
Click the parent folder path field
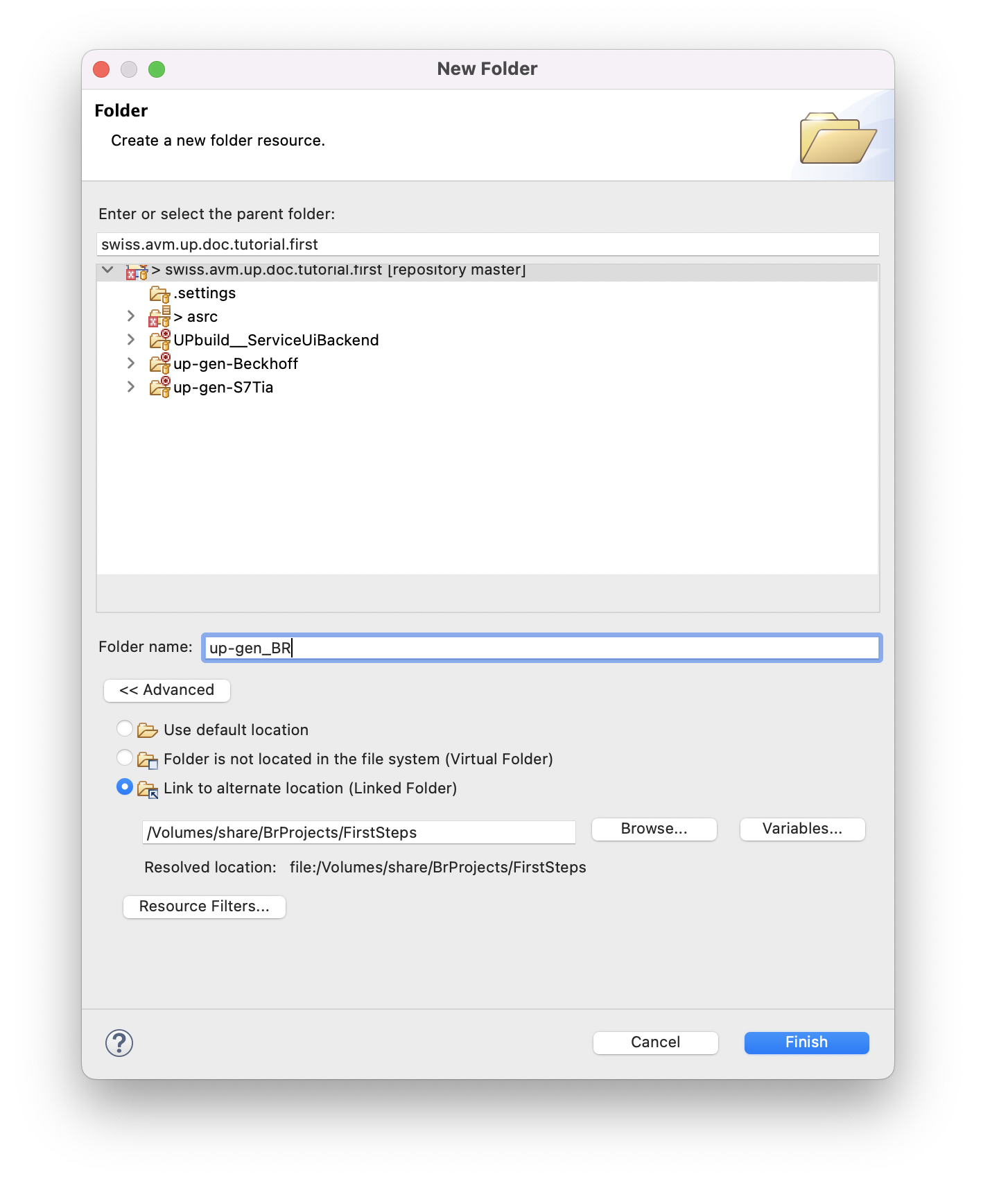pos(488,244)
